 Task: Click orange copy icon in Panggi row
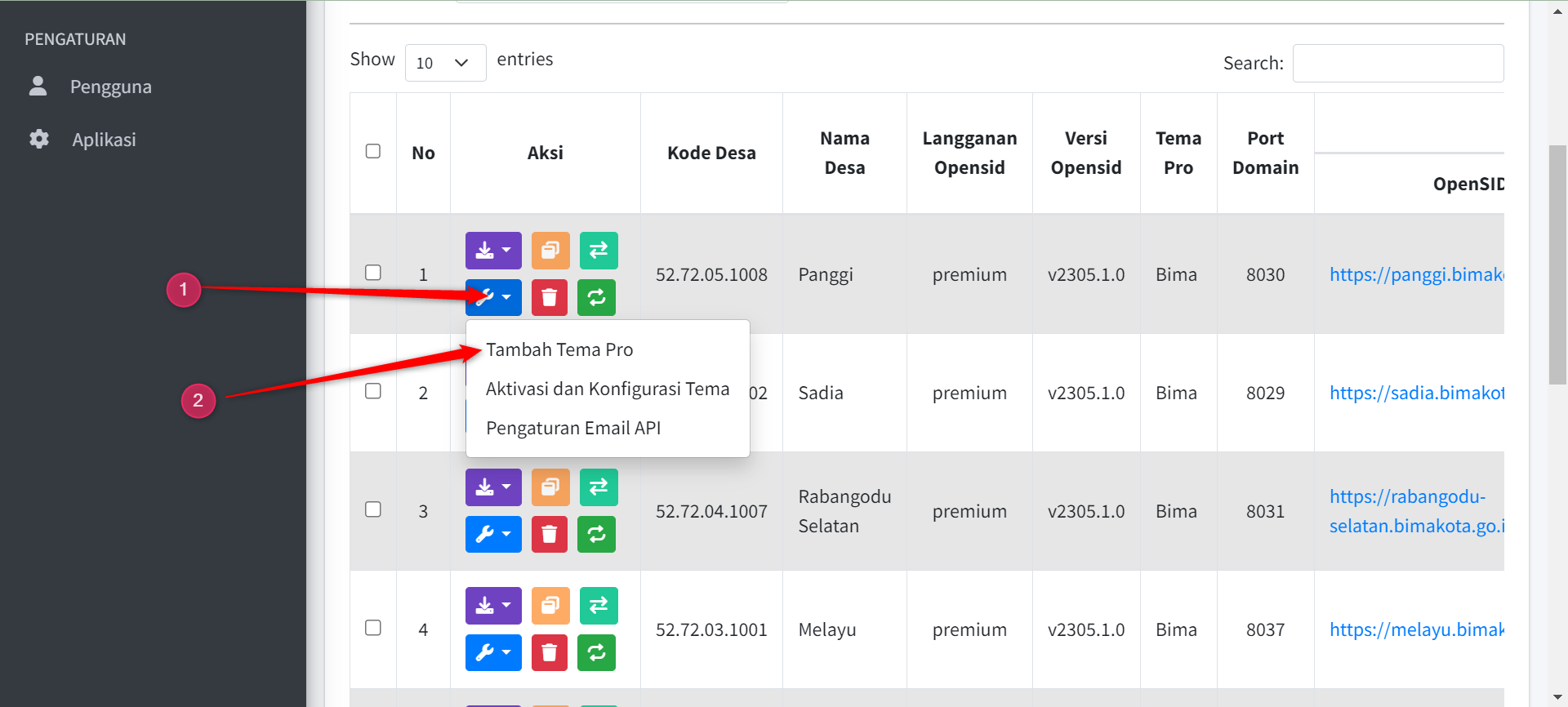550,251
